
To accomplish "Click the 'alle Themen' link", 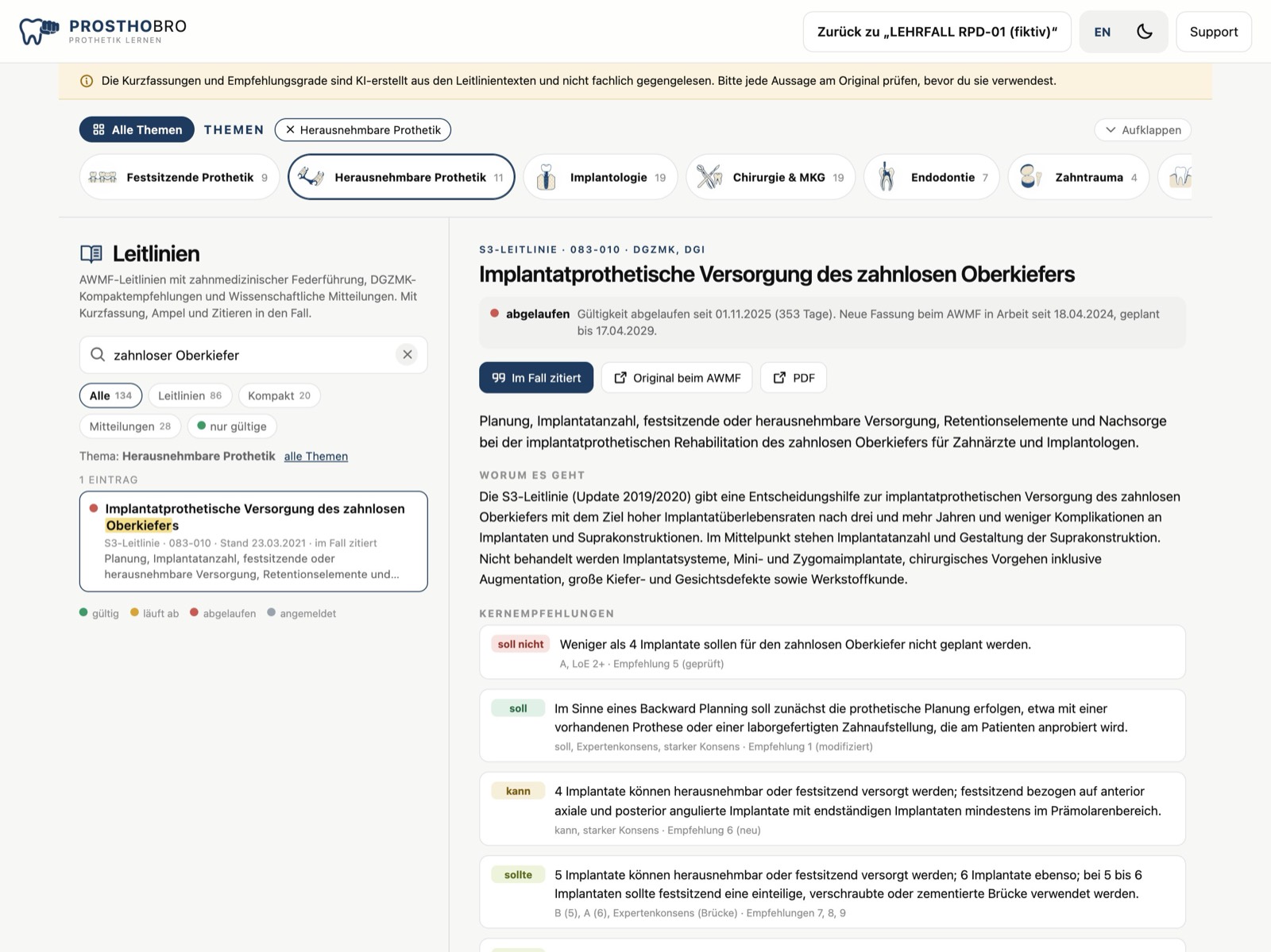I will coord(316,457).
